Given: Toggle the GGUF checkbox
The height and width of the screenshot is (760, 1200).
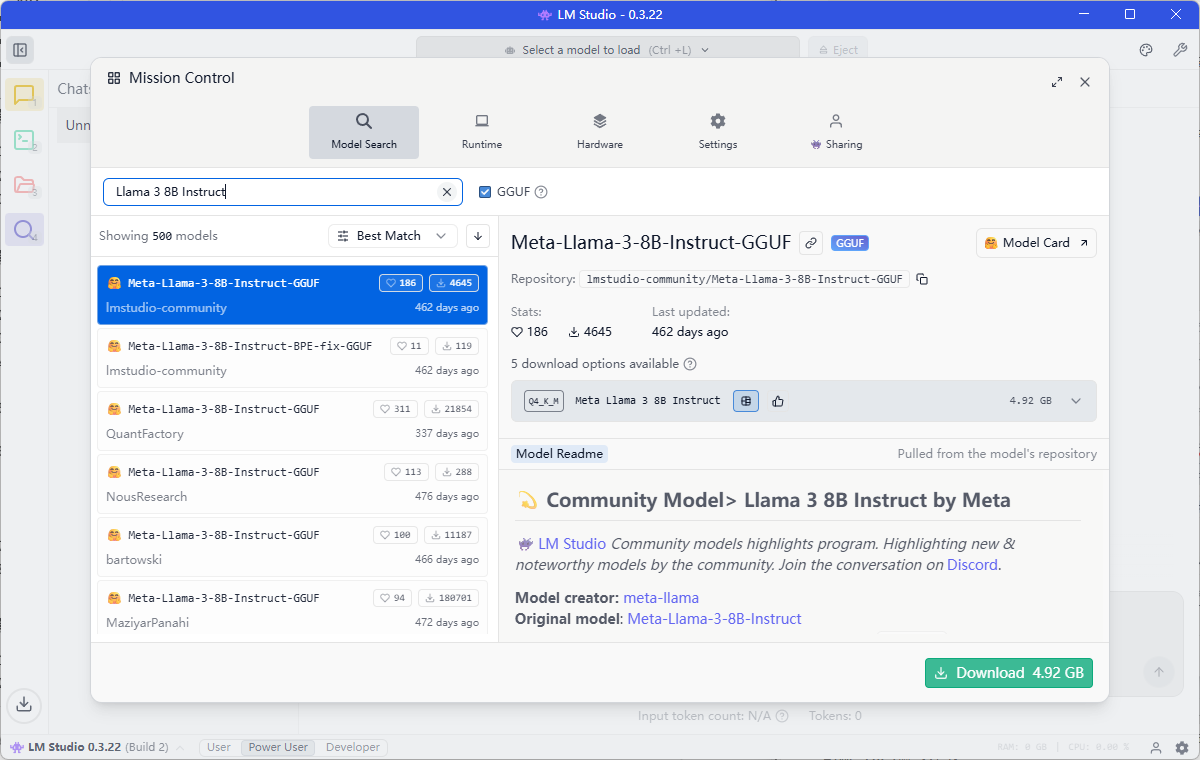Looking at the screenshot, I should point(485,192).
